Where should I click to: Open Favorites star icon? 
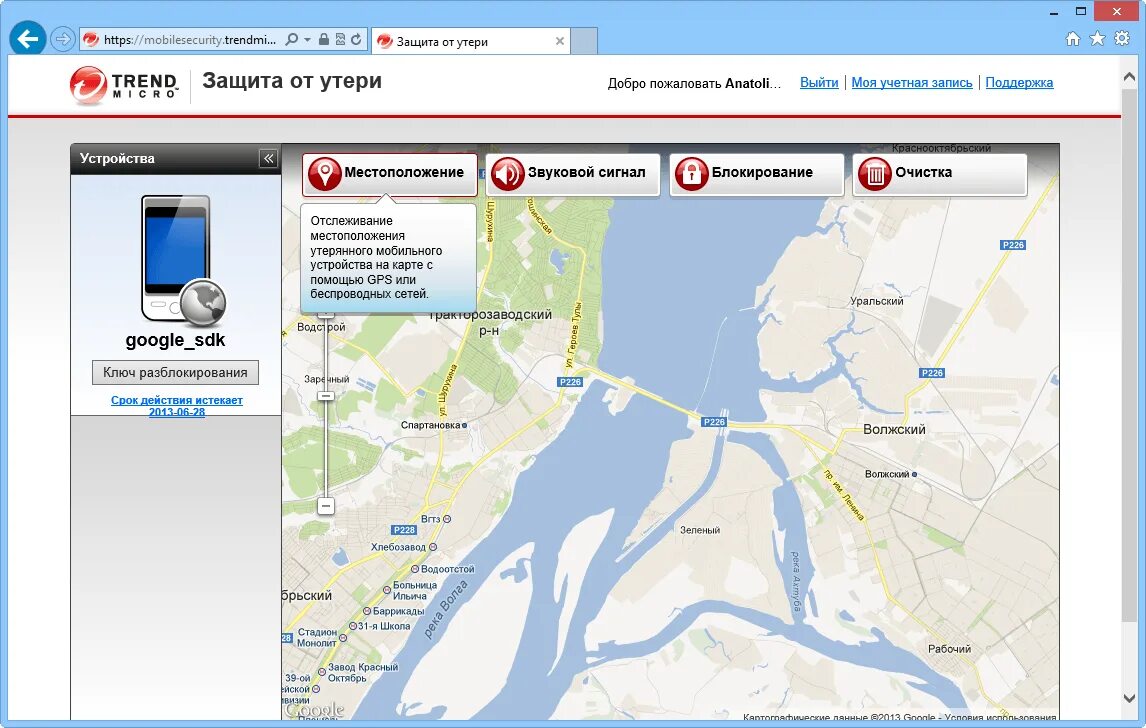coord(1097,39)
